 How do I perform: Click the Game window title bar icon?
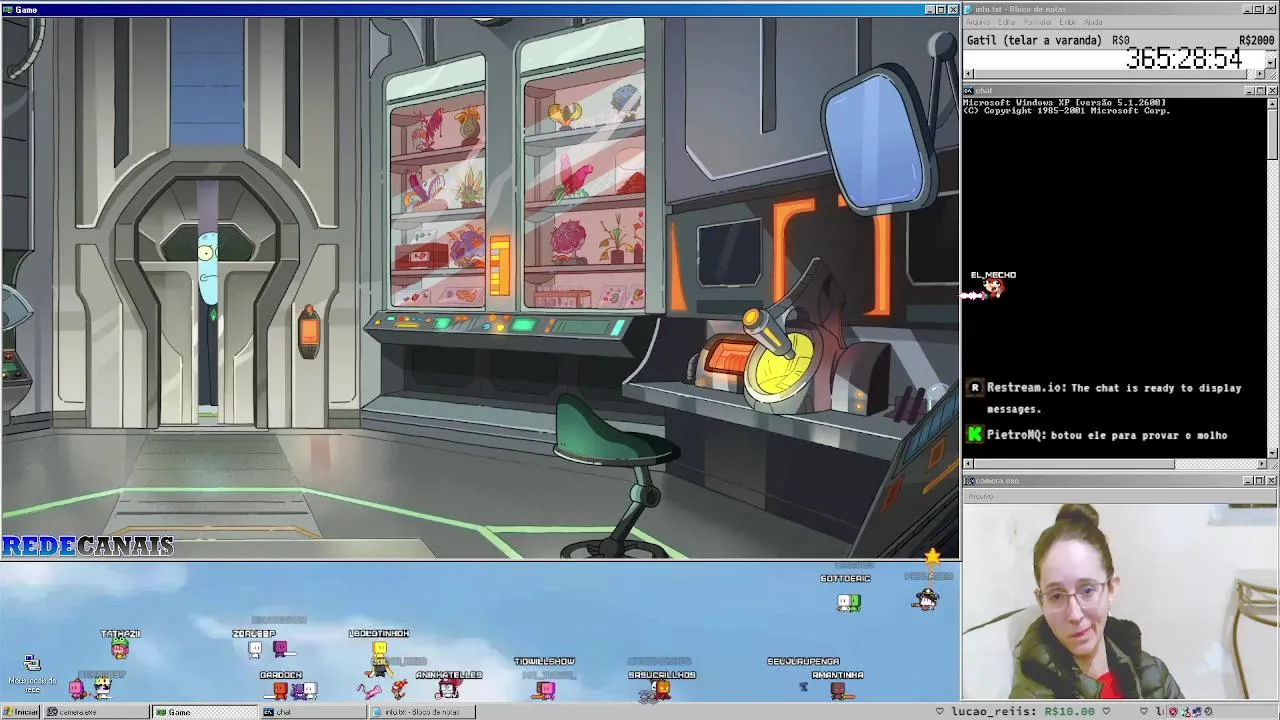coord(7,9)
